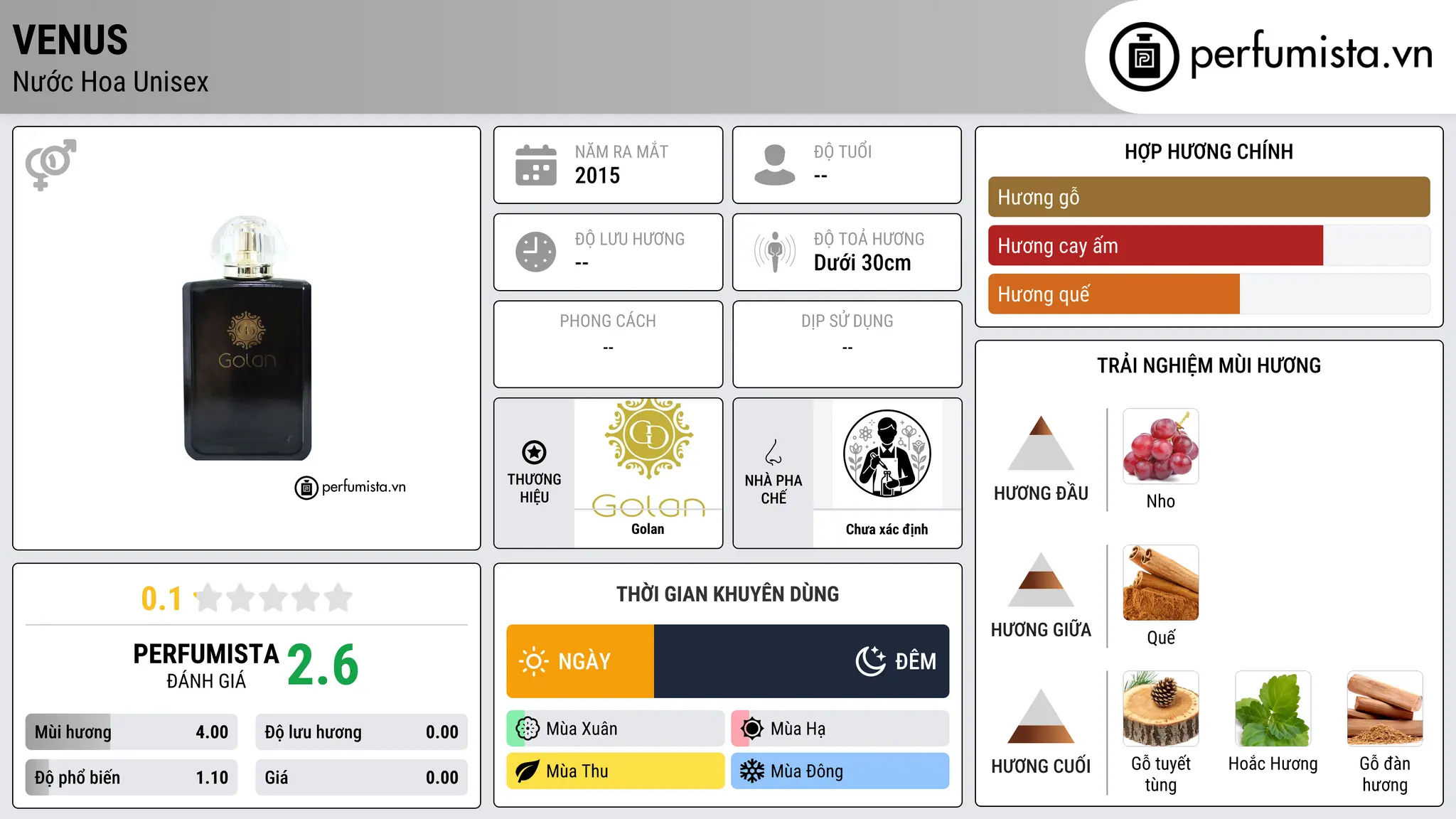
Task: Open the Gỗ tuyết tùng note image
Action: pos(1161,709)
